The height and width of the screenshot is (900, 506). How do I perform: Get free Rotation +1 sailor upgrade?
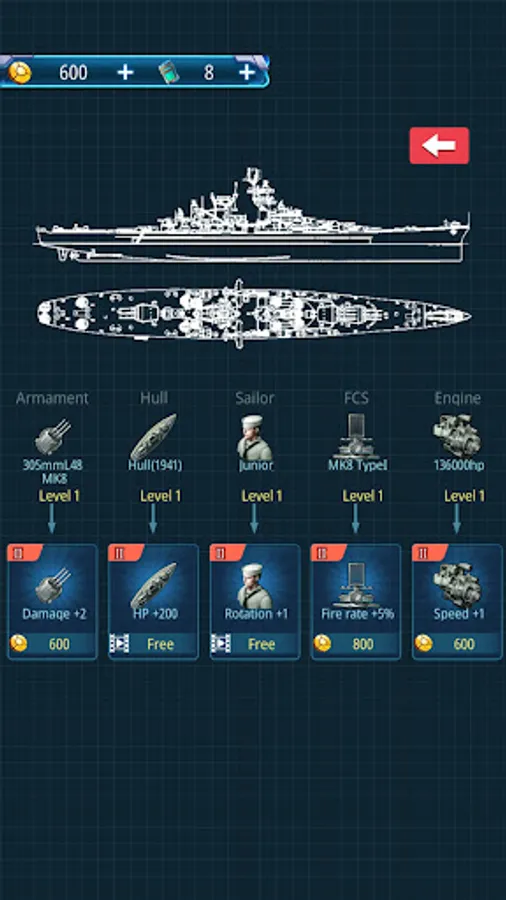[x=255, y=602]
